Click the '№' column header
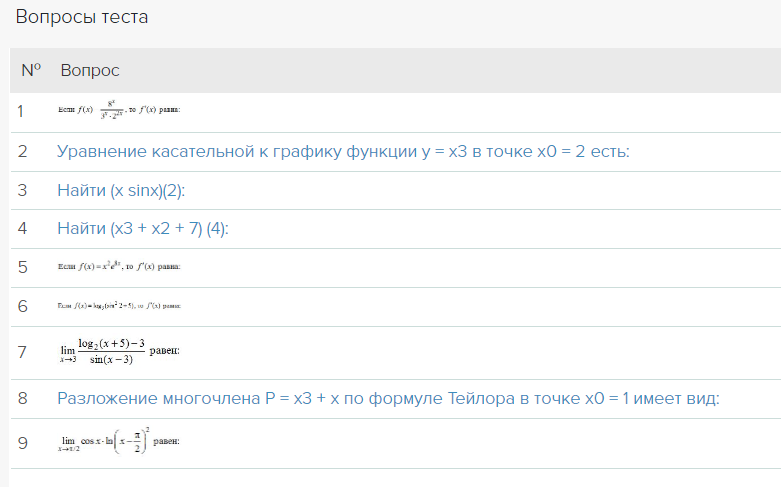Image resolution: width=781 pixels, height=487 pixels. tap(31, 71)
